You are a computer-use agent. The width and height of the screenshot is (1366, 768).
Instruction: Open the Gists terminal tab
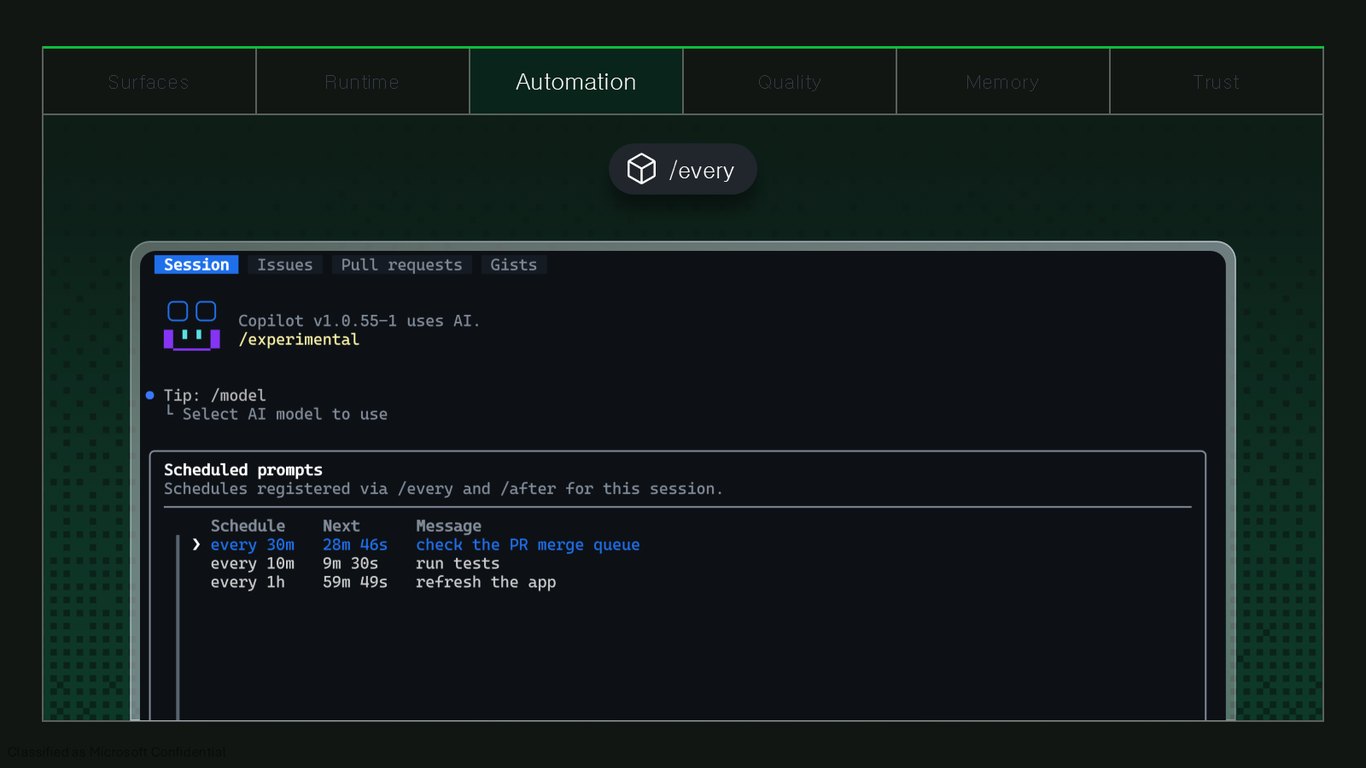(513, 265)
